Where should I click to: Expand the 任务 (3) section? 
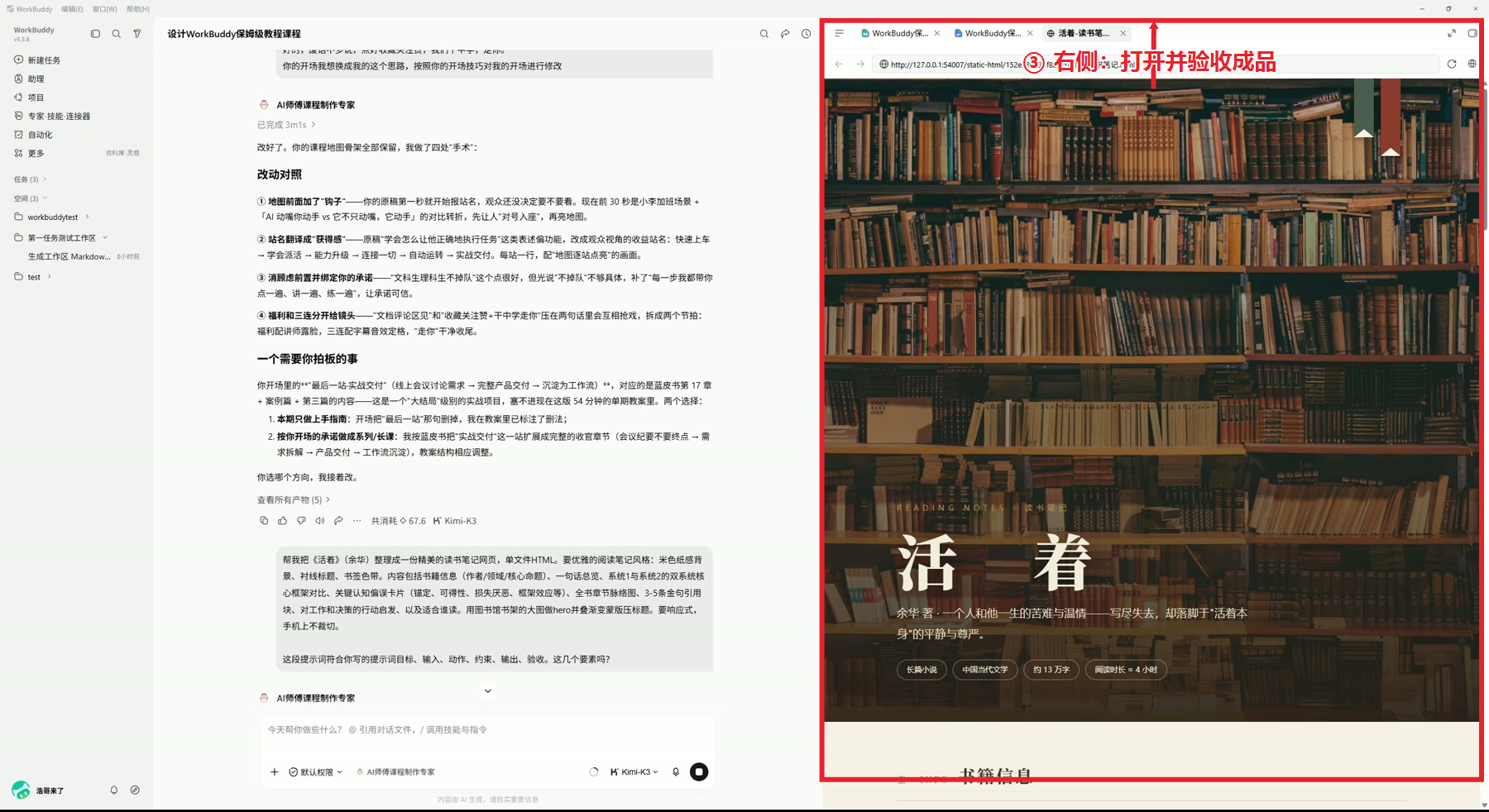pos(31,179)
